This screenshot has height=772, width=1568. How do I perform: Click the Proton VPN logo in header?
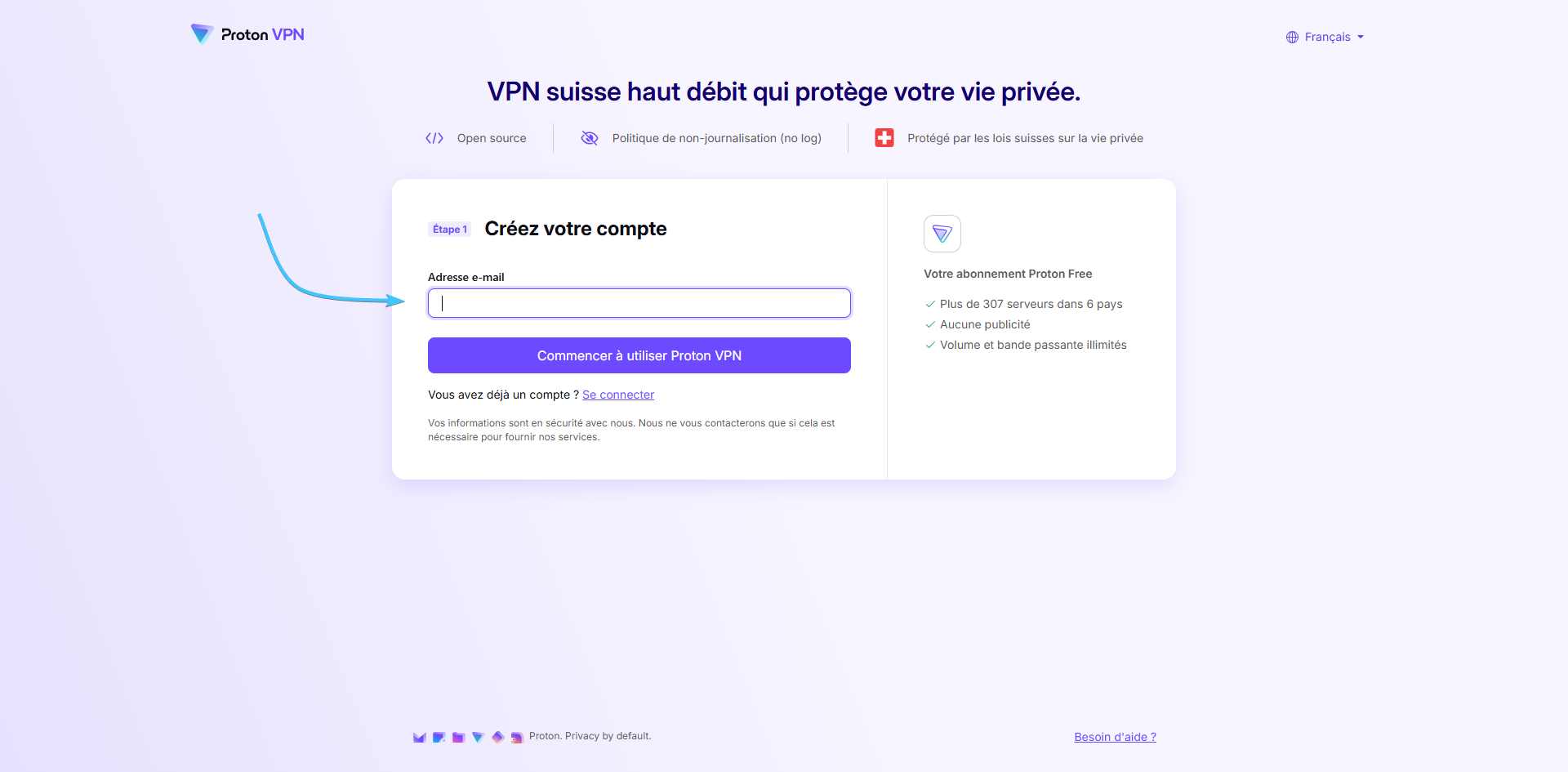[247, 34]
